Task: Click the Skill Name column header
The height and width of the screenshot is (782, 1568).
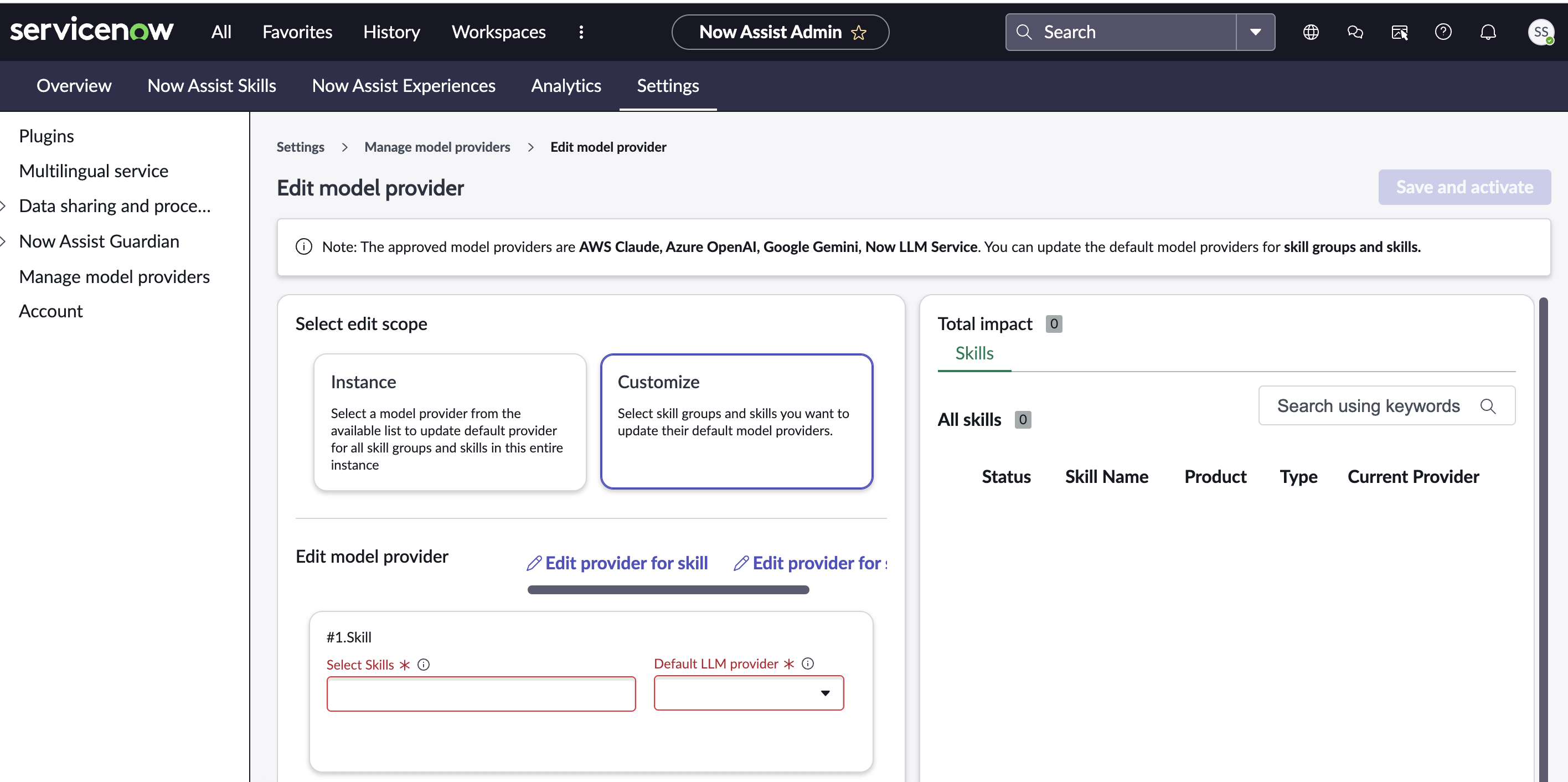Action: [x=1106, y=477]
